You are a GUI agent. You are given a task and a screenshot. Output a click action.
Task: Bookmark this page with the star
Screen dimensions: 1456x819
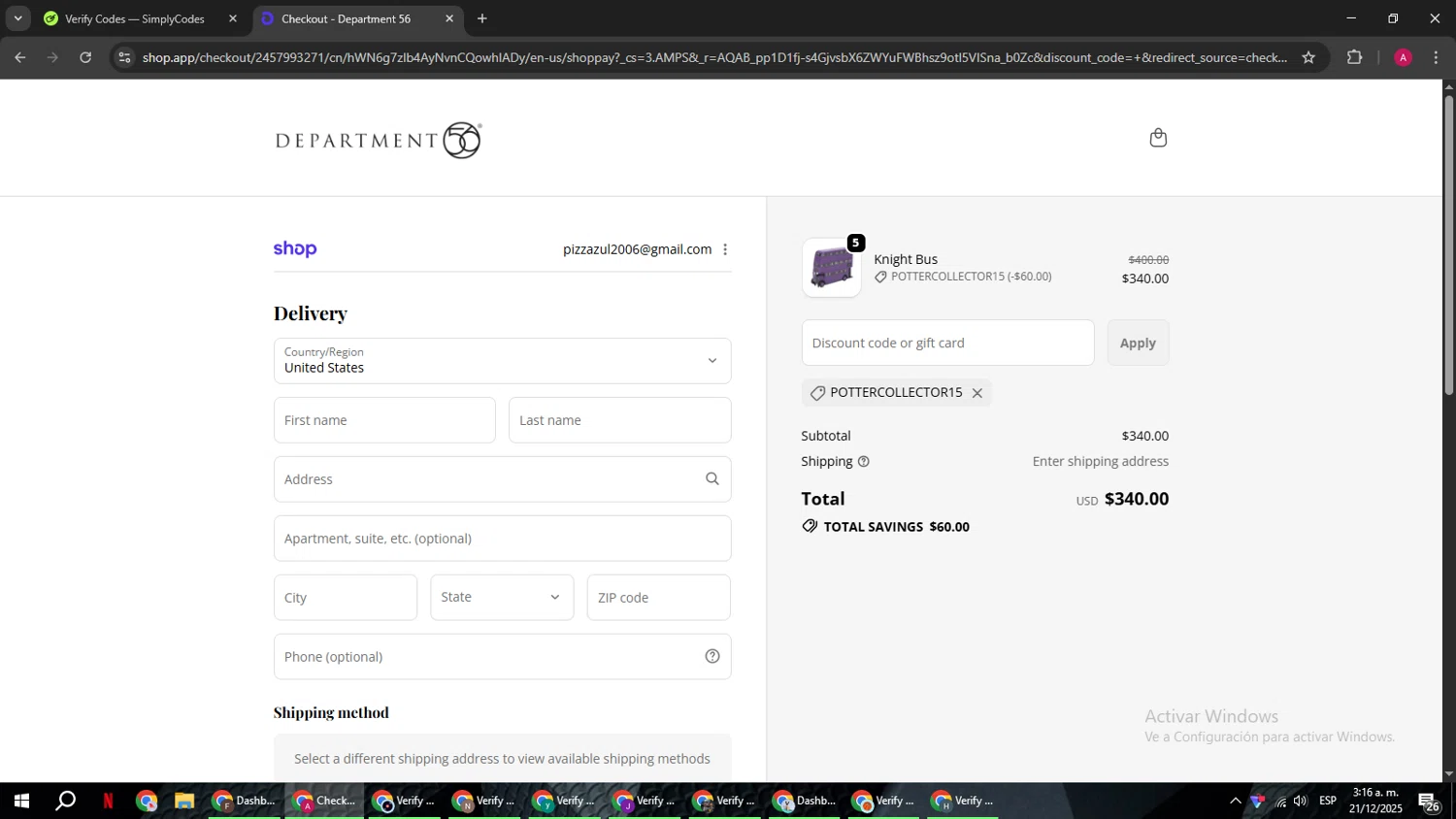1308,57
